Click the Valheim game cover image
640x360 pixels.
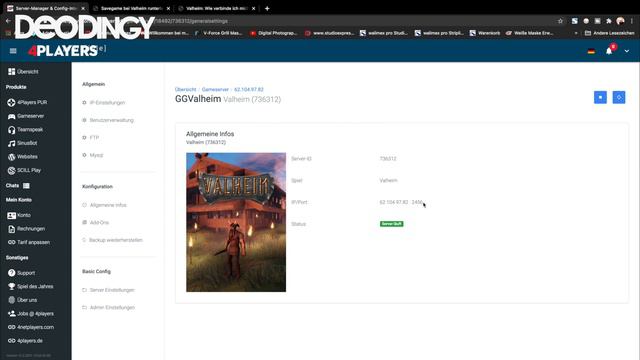(236, 222)
